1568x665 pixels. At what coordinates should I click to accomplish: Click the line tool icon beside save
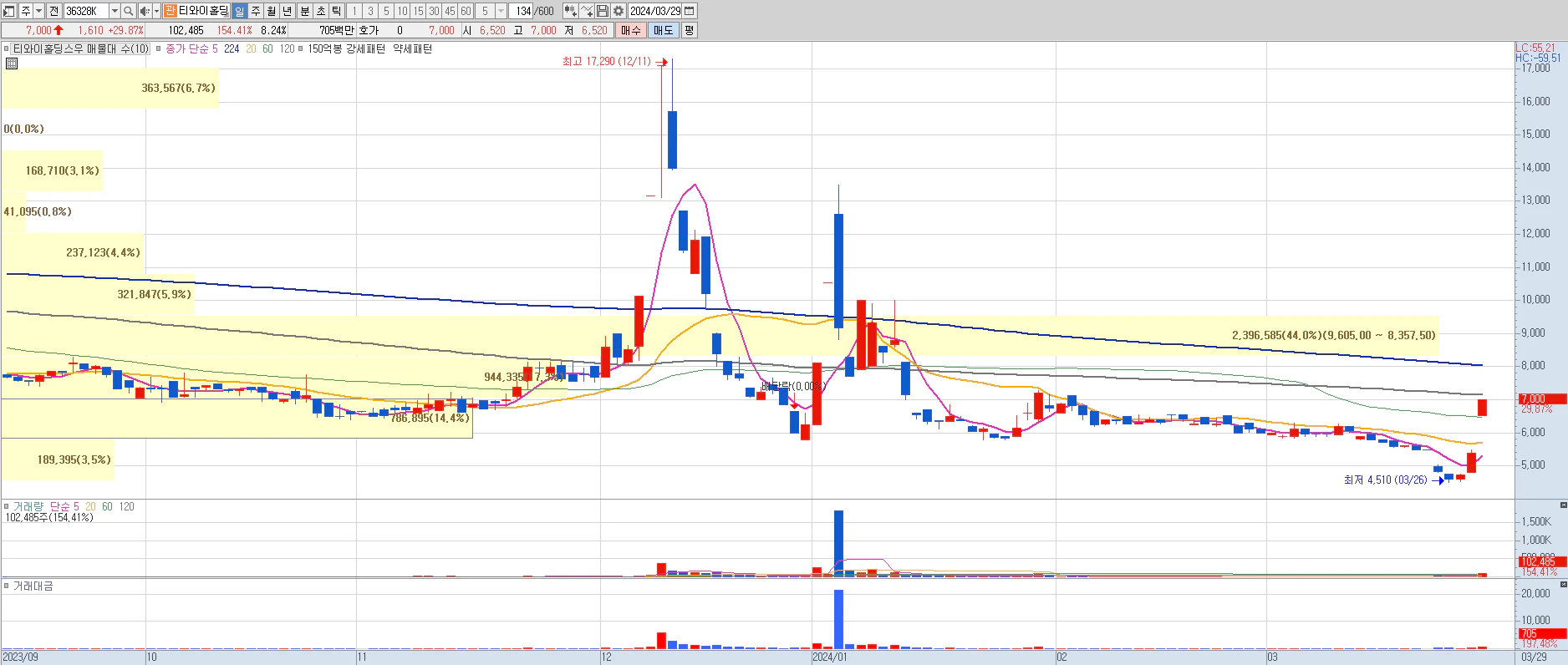[x=587, y=11]
